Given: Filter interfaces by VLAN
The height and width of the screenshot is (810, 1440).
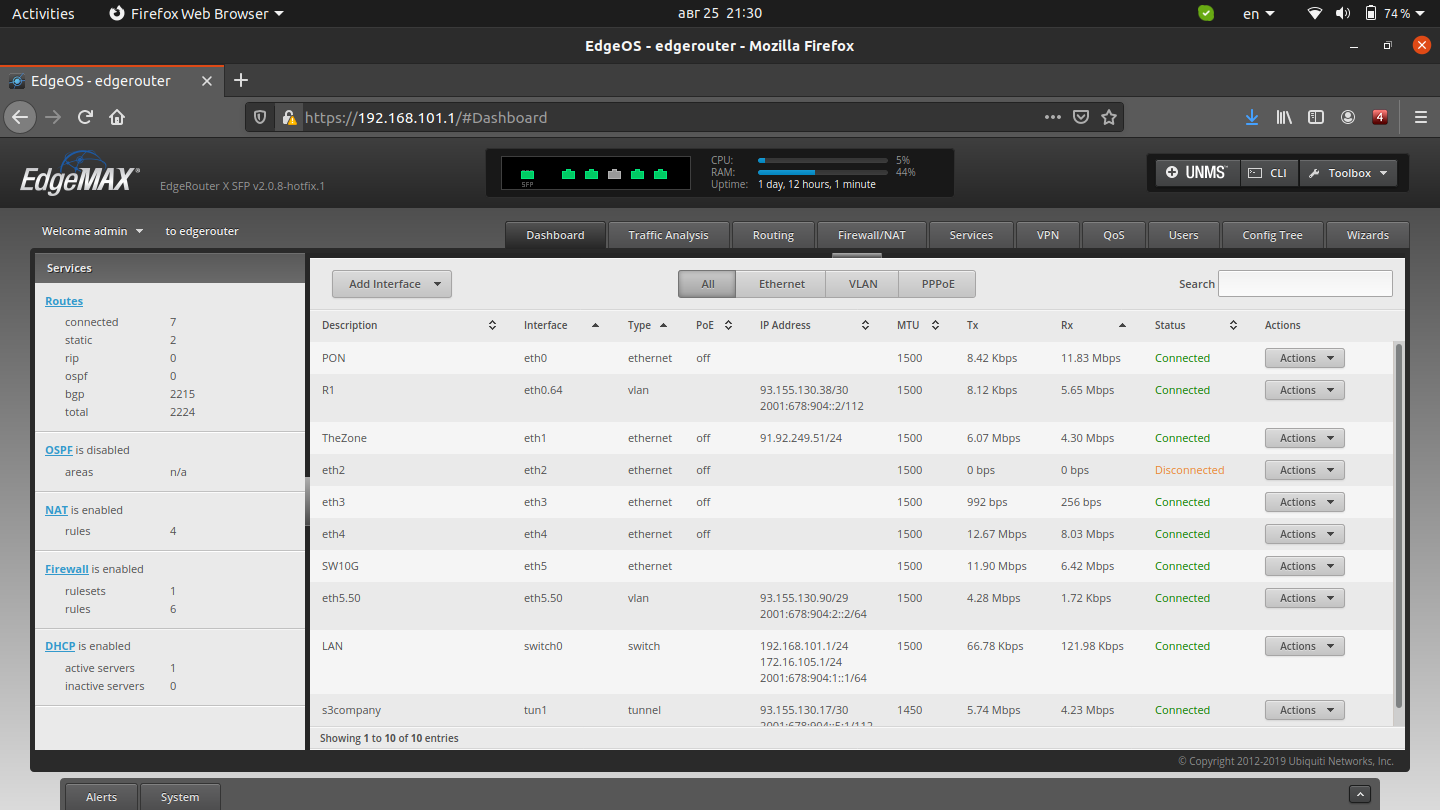Looking at the screenshot, I should pyautogui.click(x=861, y=283).
